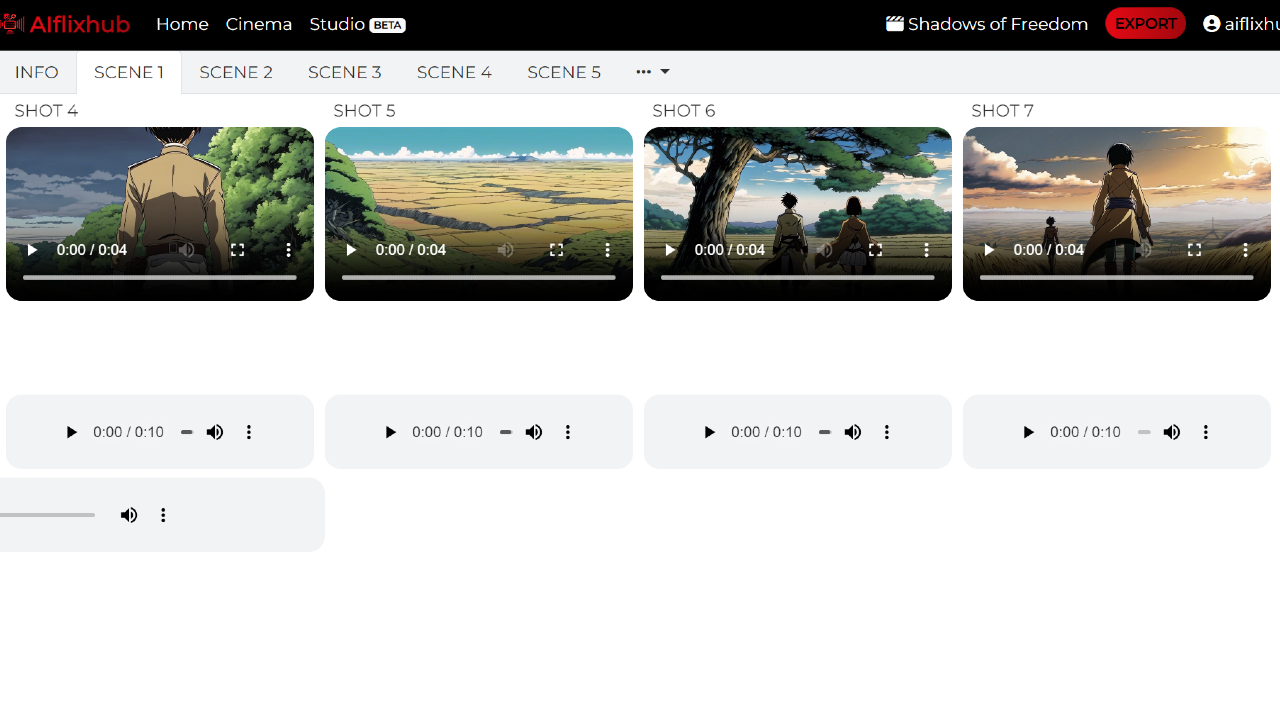This screenshot has width=1280, height=720.
Task: Mute the audio clip under Shot 4
Action: (x=215, y=432)
